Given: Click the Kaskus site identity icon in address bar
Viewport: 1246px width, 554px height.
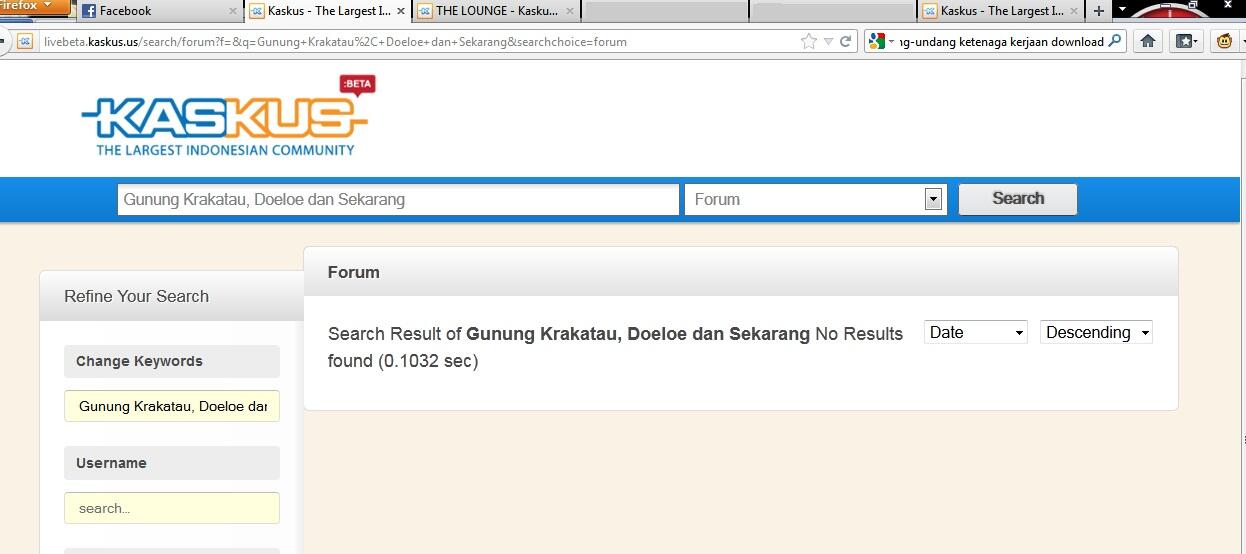Looking at the screenshot, I should click(x=25, y=41).
